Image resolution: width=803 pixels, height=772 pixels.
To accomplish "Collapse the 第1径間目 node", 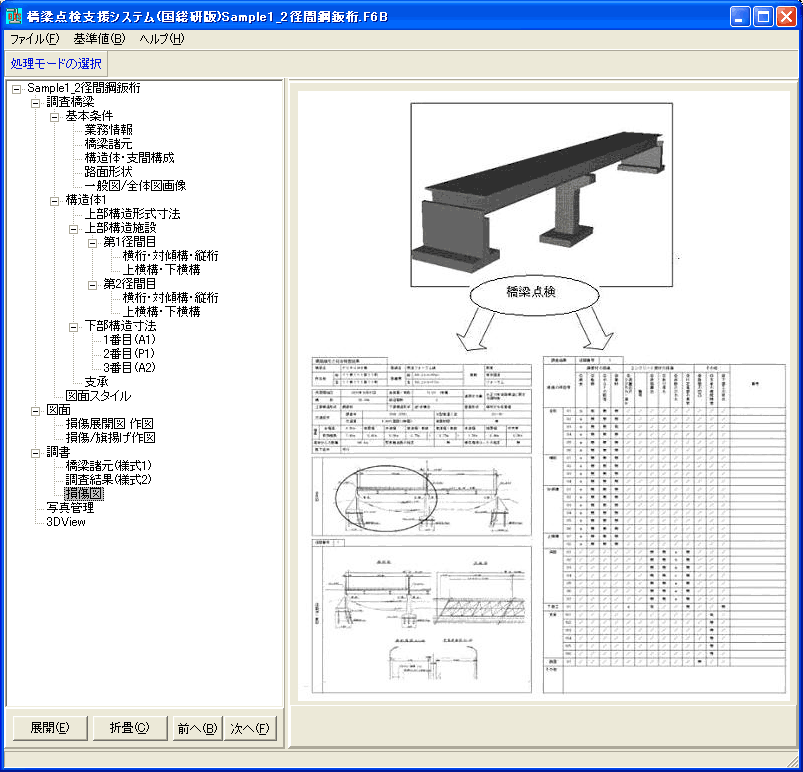I will pyautogui.click(x=92, y=243).
